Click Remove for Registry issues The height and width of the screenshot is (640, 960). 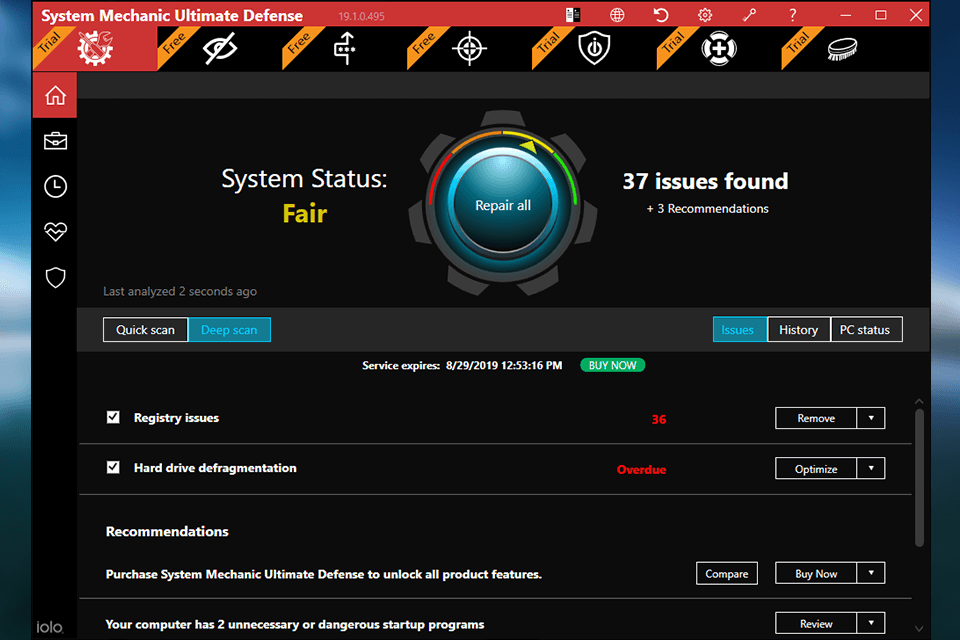click(816, 418)
